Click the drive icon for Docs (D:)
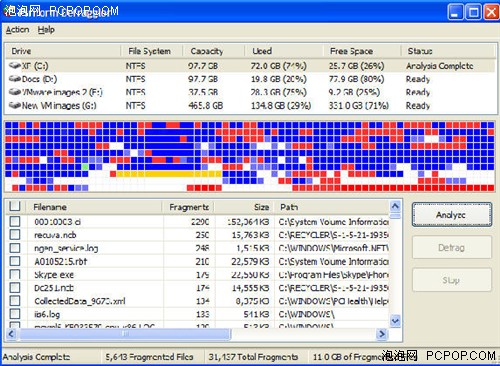The height and width of the screenshot is (366, 500). [x=15, y=79]
